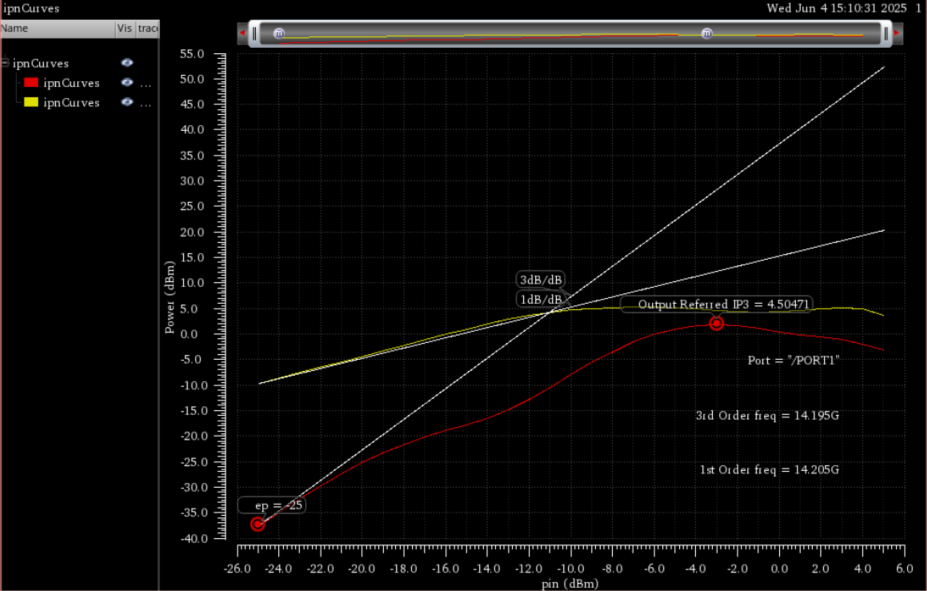The image size is (927, 591).
Task: Toggle visibility of the ipnCurves parent group
Action: [x=127, y=63]
